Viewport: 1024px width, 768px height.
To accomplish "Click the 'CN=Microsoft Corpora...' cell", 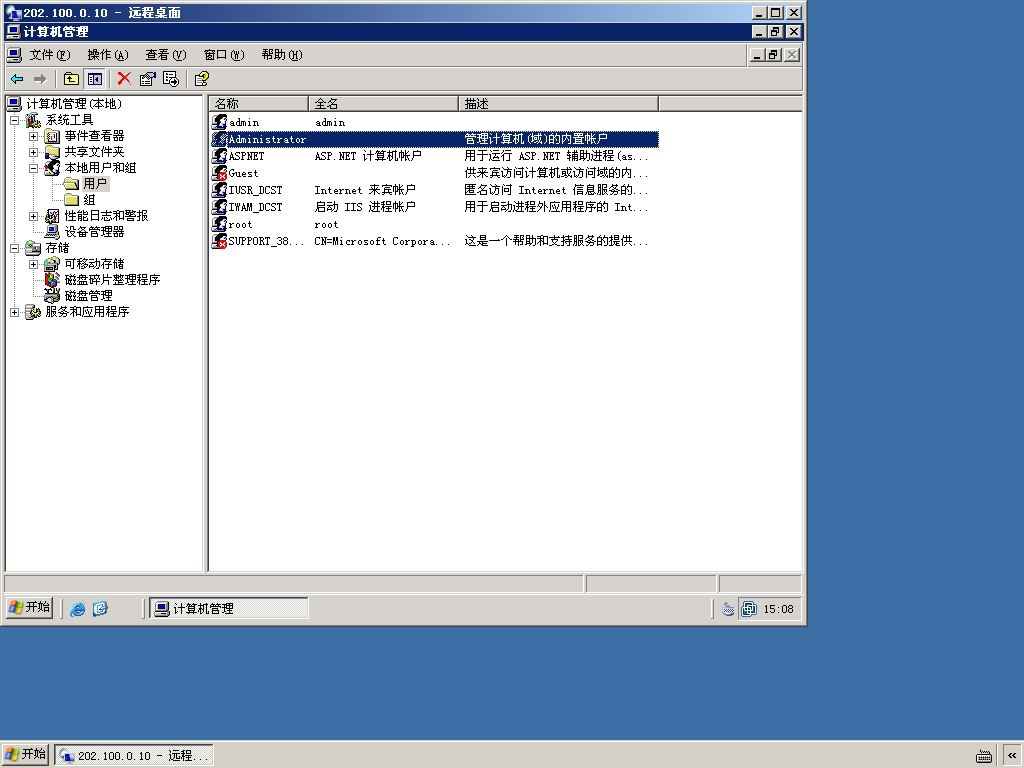I will pyautogui.click(x=382, y=240).
